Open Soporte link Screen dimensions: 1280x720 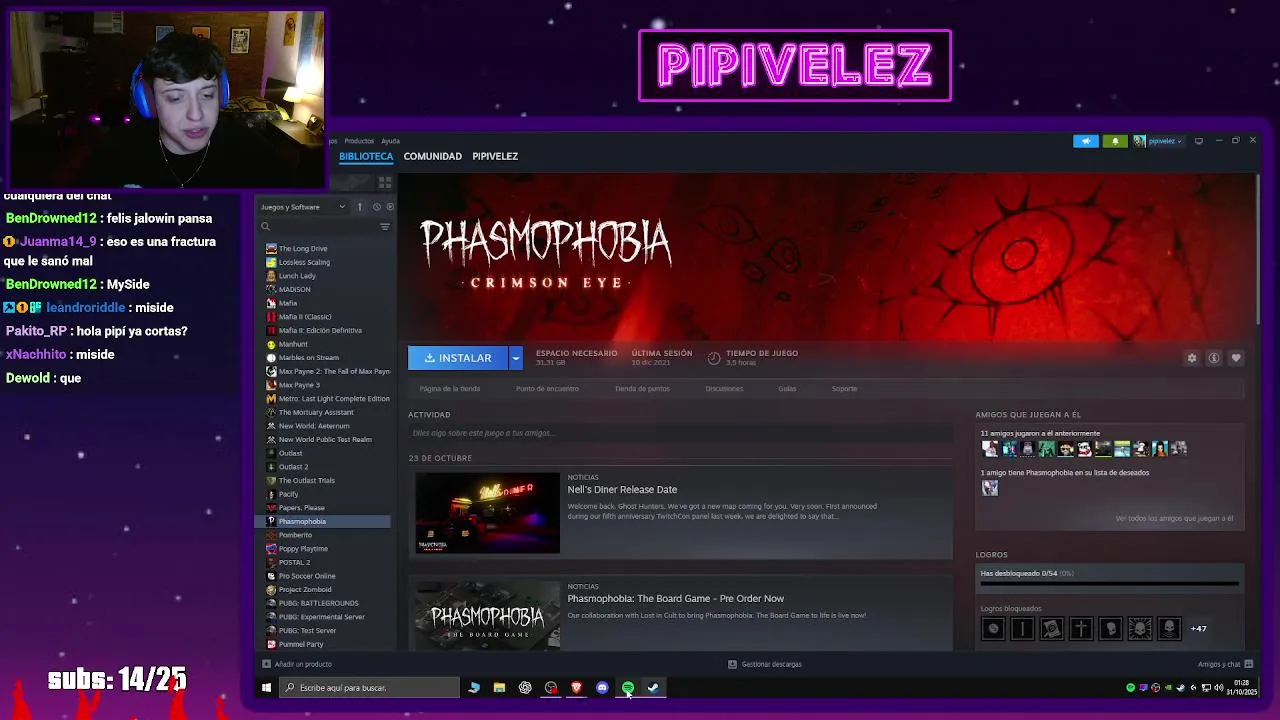click(844, 388)
